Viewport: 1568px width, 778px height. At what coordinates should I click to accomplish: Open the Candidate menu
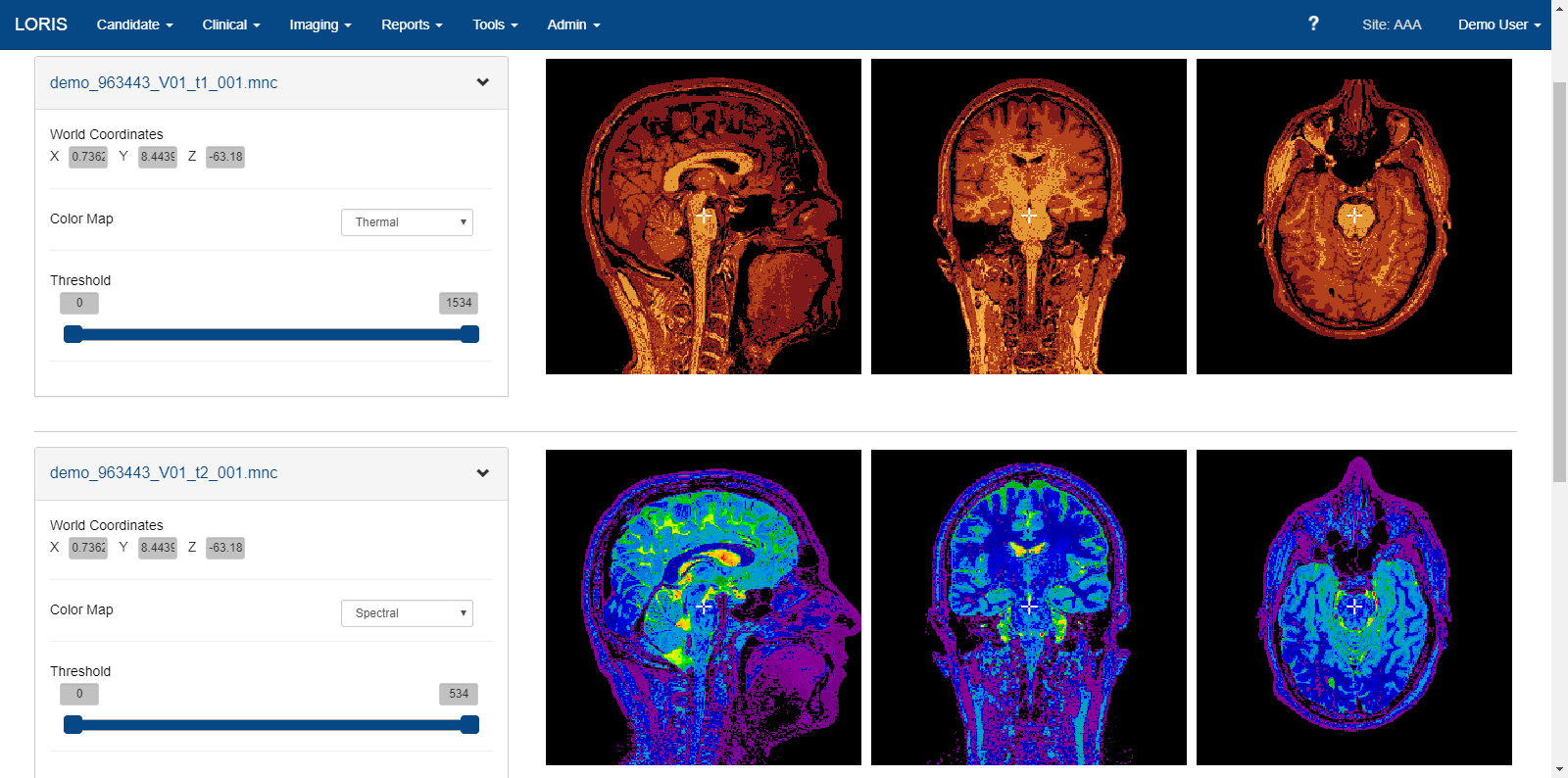(x=135, y=24)
